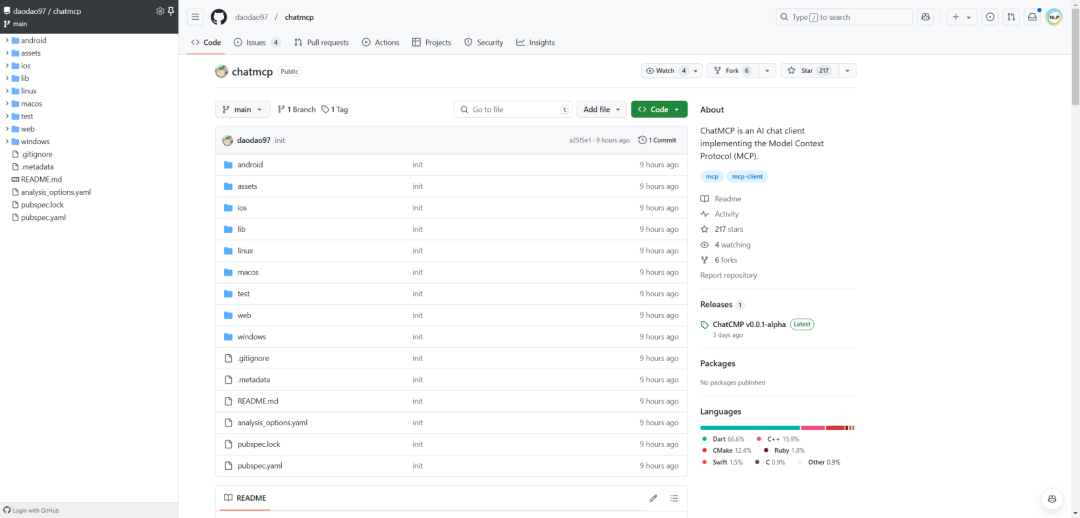Open the hamburger navigation menu

(196, 17)
